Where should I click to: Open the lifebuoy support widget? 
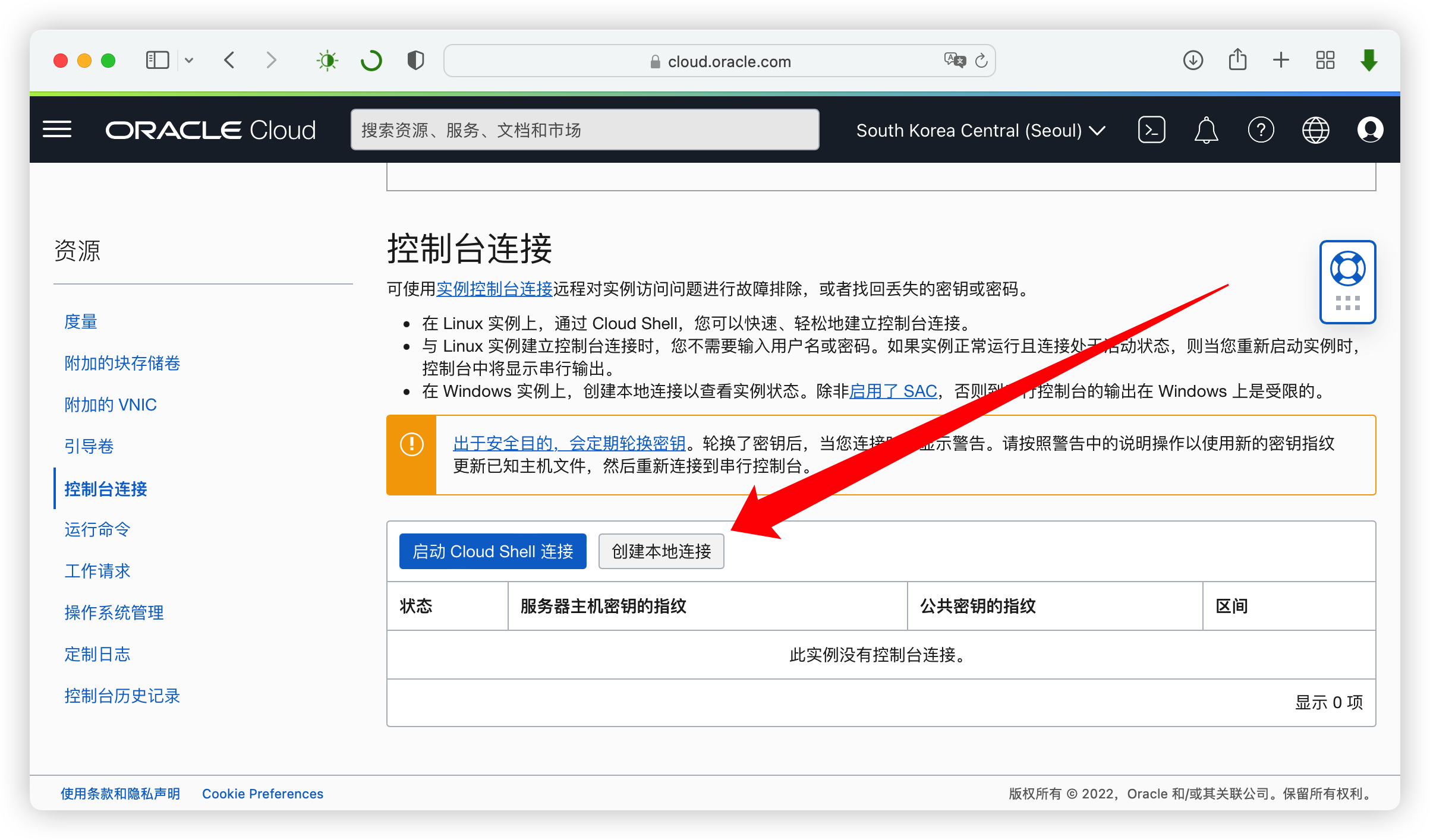1347,282
